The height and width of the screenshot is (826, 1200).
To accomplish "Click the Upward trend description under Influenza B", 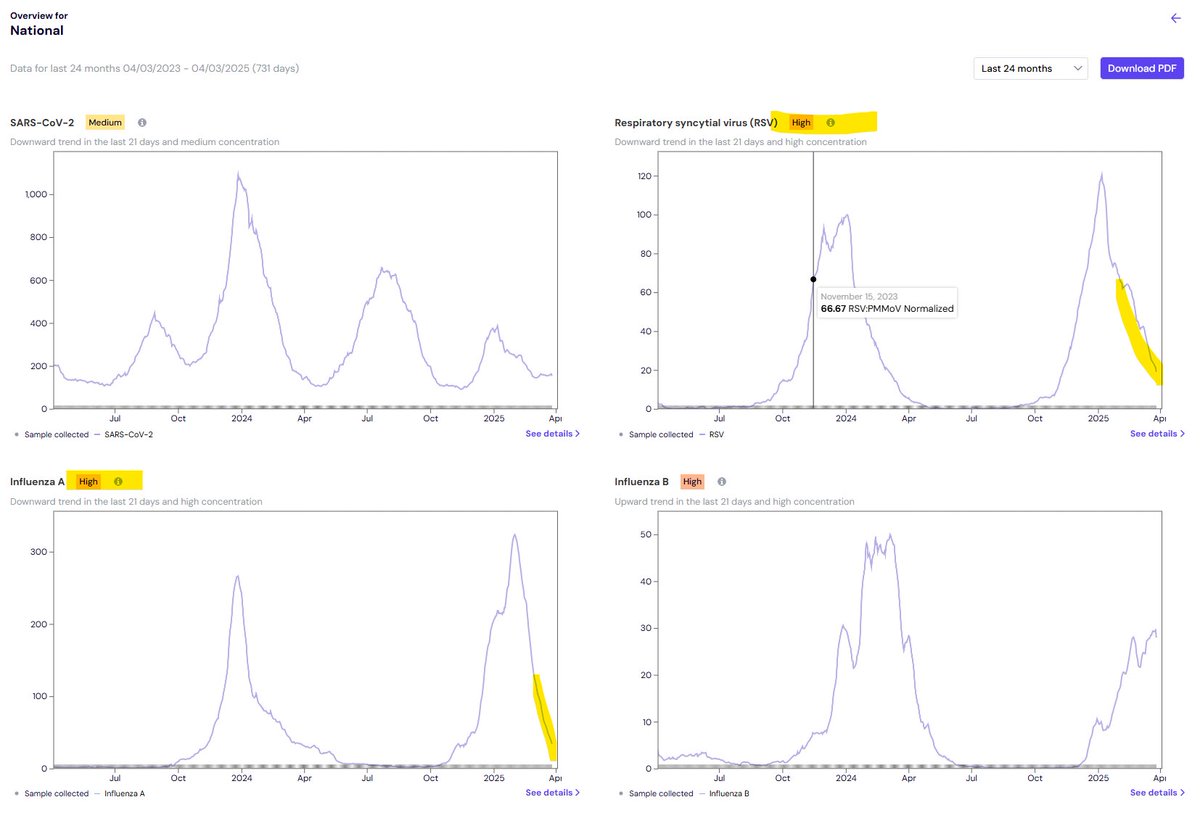I will pos(734,501).
